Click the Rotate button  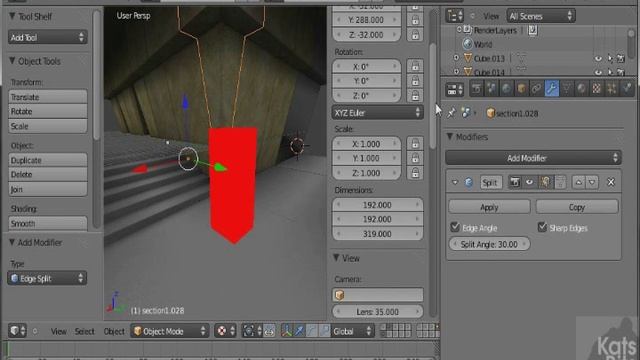click(48, 111)
